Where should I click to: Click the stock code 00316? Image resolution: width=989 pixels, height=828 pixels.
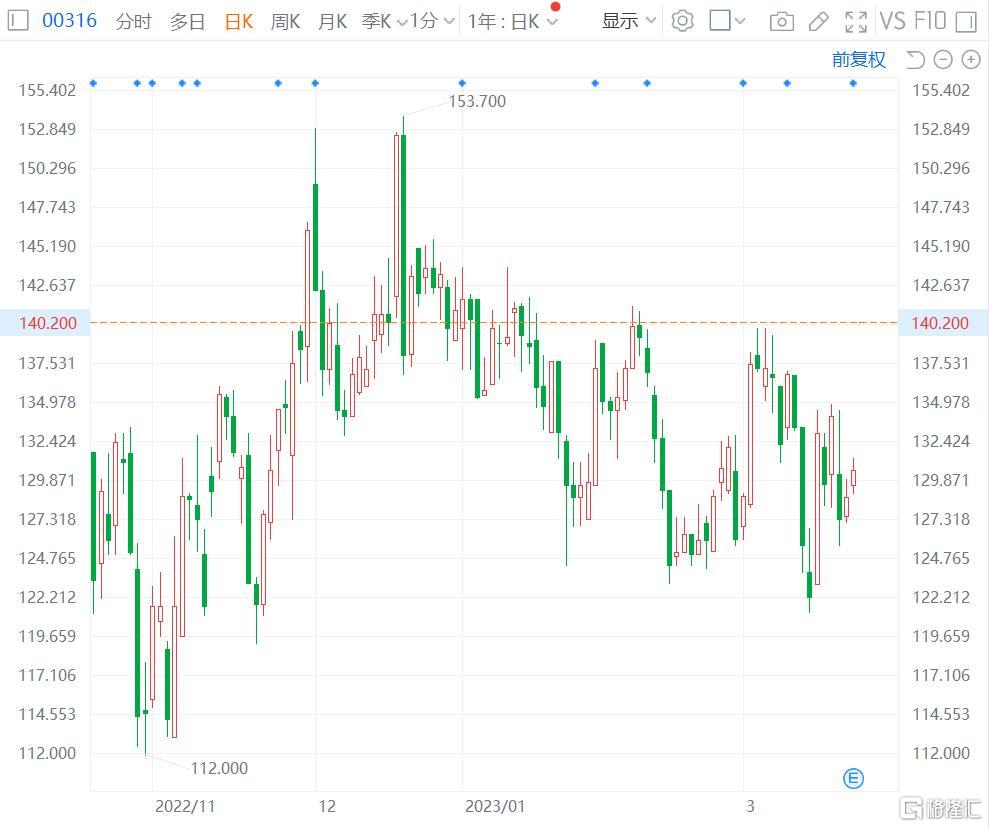(x=69, y=20)
